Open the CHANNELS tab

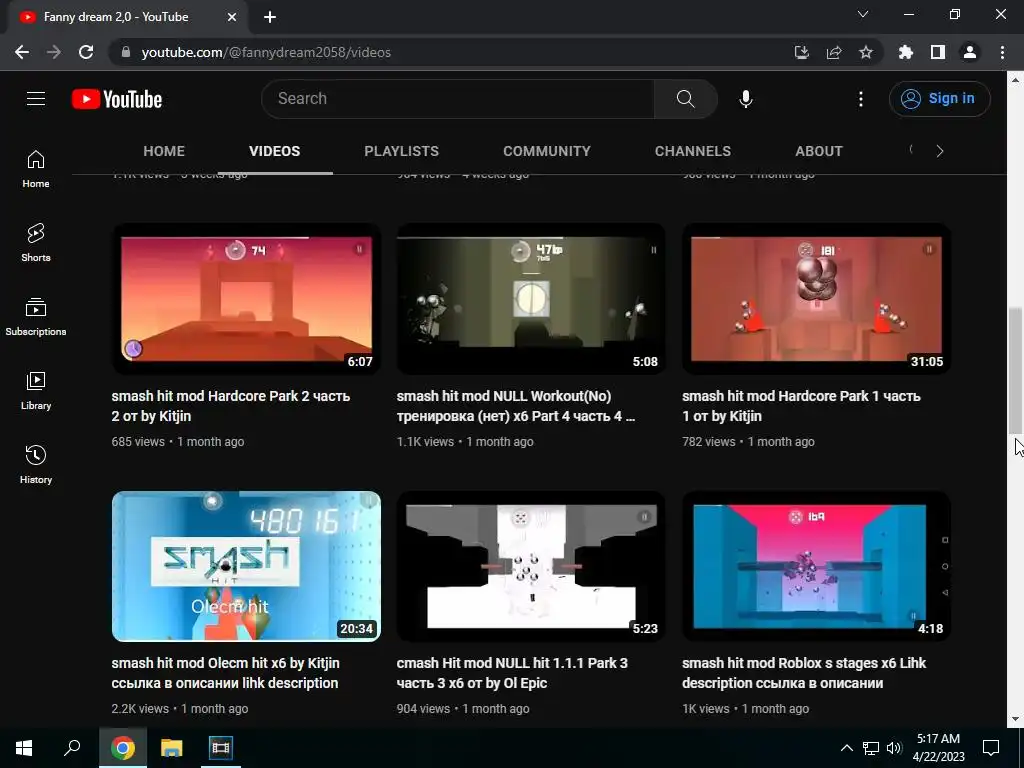point(693,151)
